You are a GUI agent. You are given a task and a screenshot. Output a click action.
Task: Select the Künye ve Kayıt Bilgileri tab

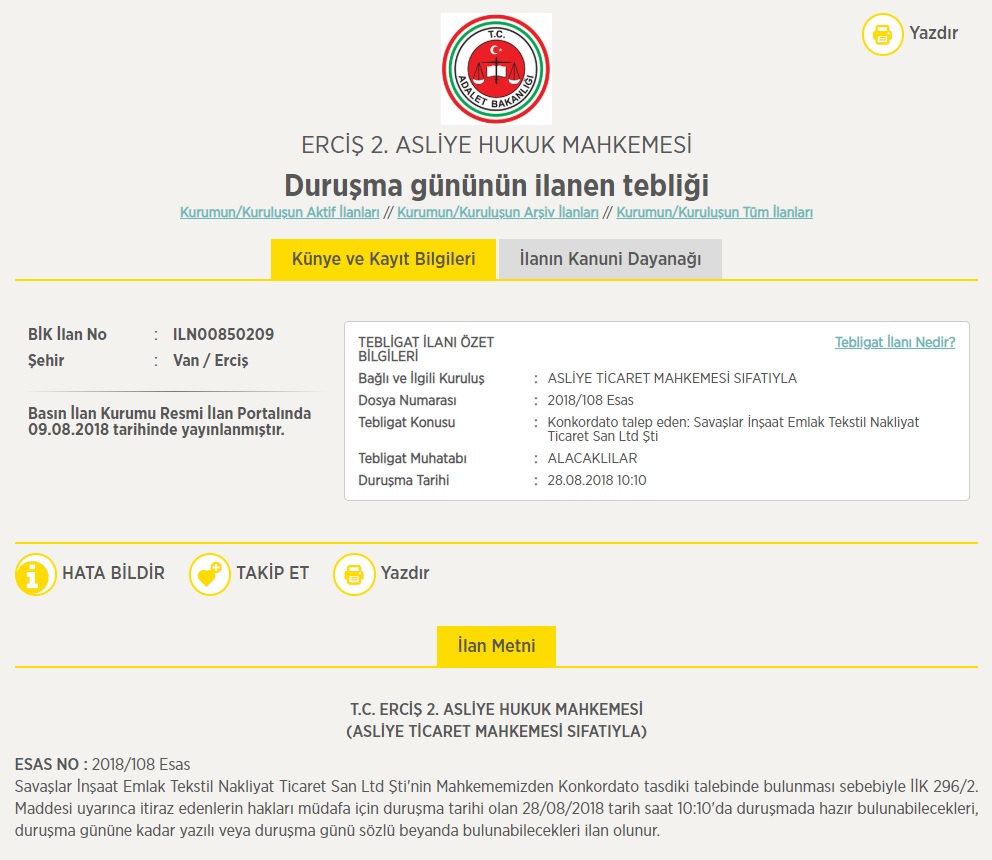click(x=383, y=259)
